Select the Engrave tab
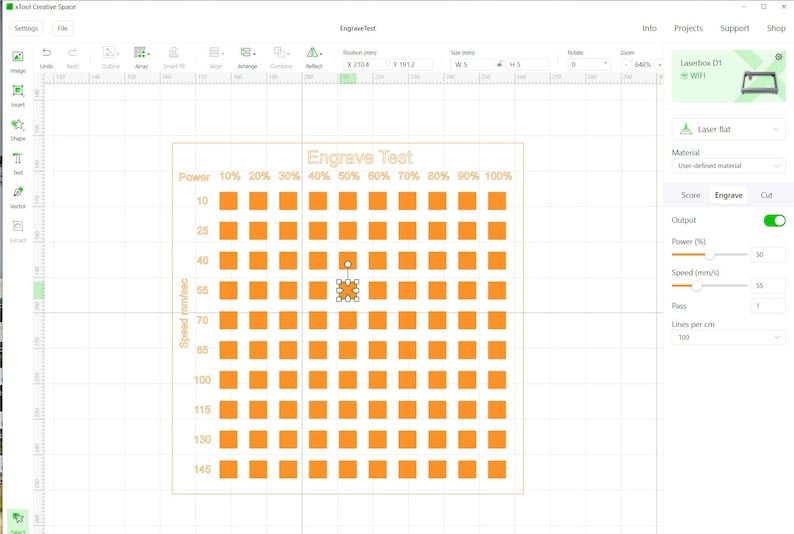Screen dimensions: 794x534 (729, 195)
